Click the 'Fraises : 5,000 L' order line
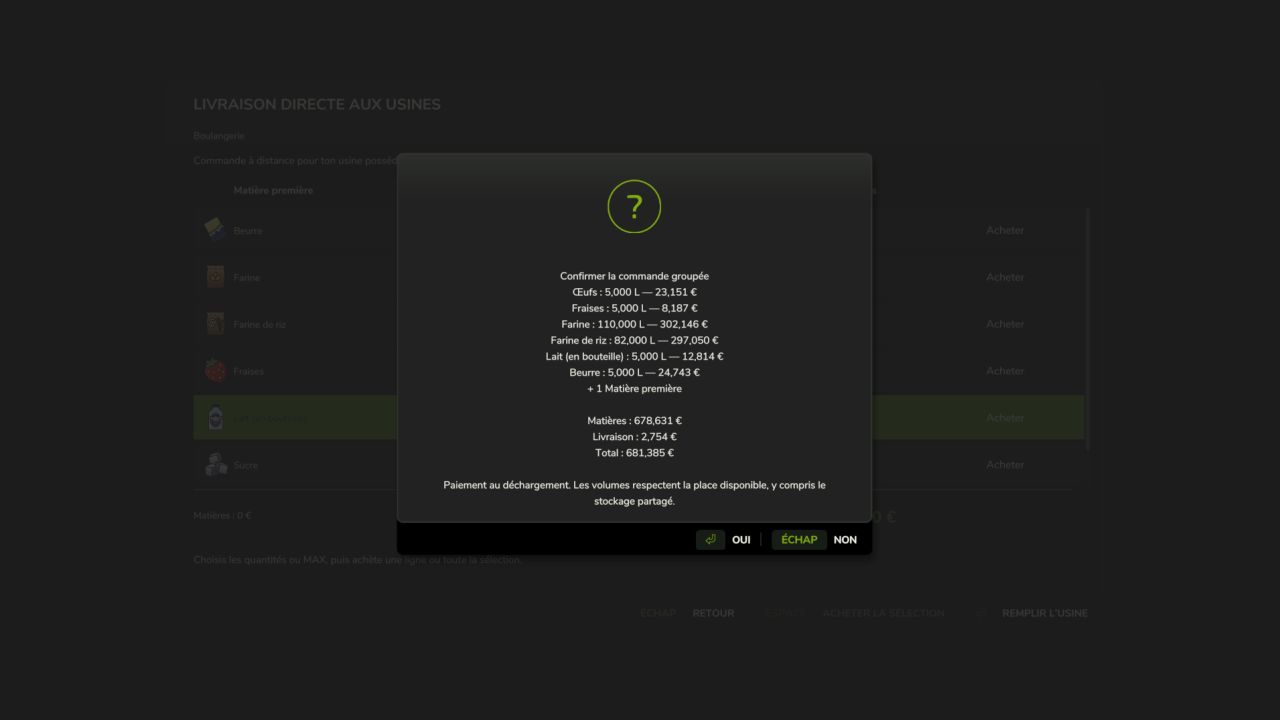The width and height of the screenshot is (1280, 720). click(x=634, y=308)
